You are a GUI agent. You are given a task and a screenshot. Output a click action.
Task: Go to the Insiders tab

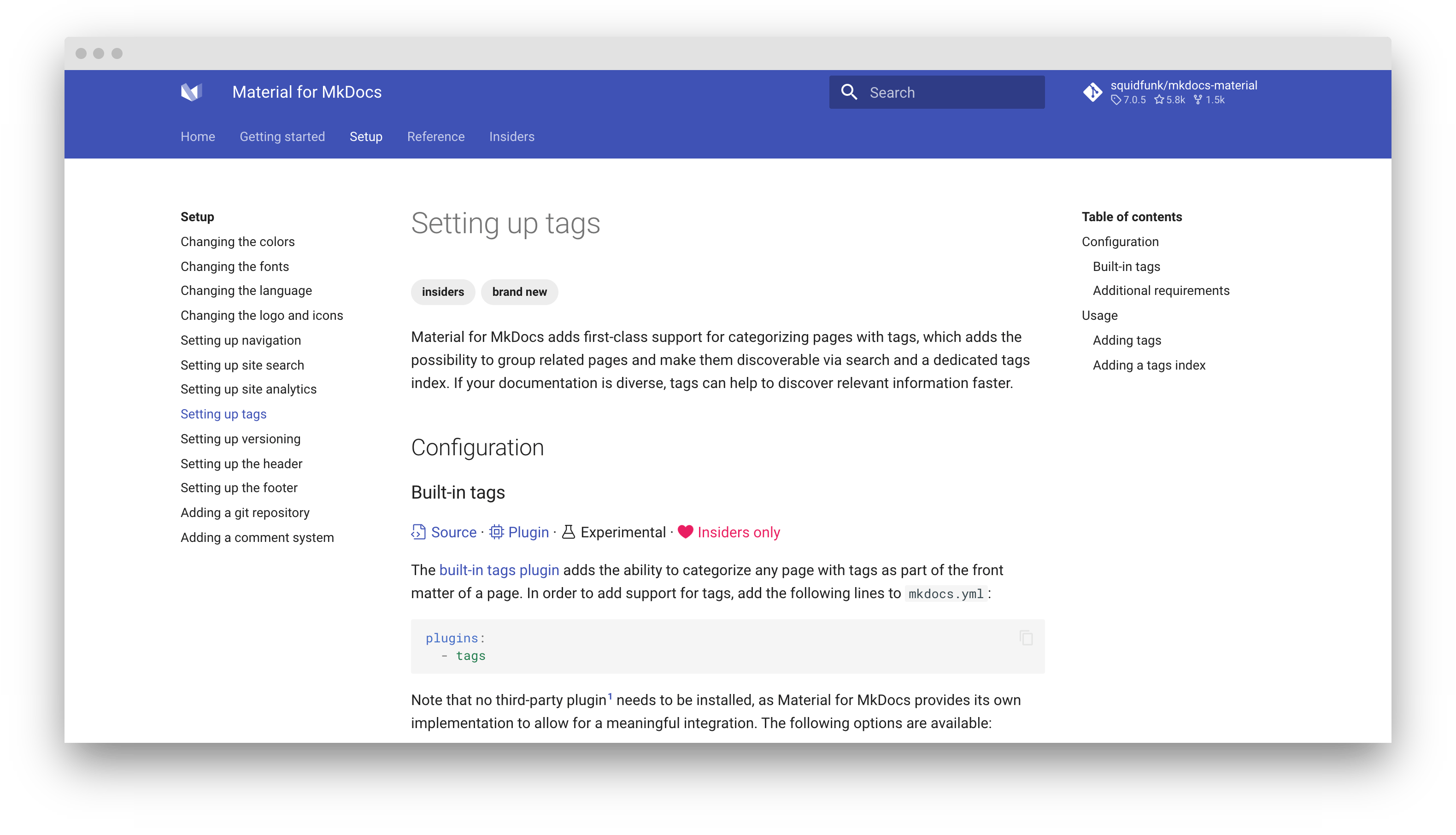coord(511,136)
